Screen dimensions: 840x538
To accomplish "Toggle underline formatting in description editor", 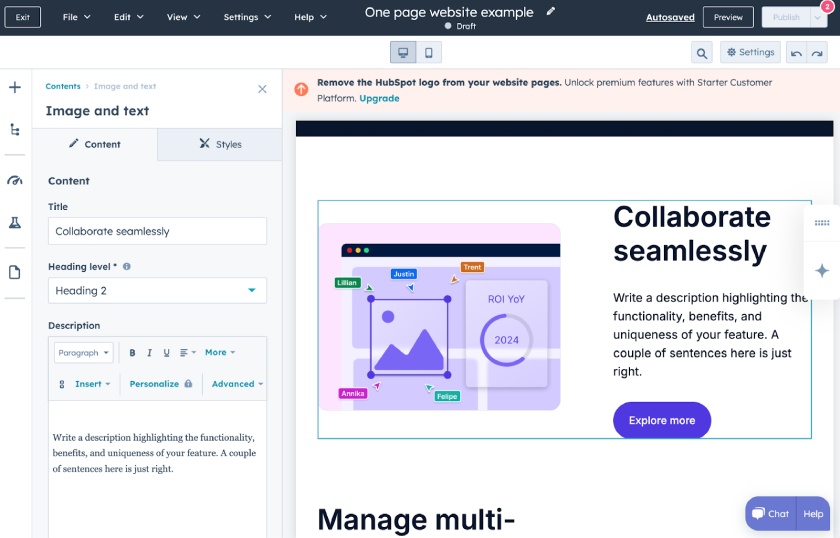I will click(x=167, y=353).
